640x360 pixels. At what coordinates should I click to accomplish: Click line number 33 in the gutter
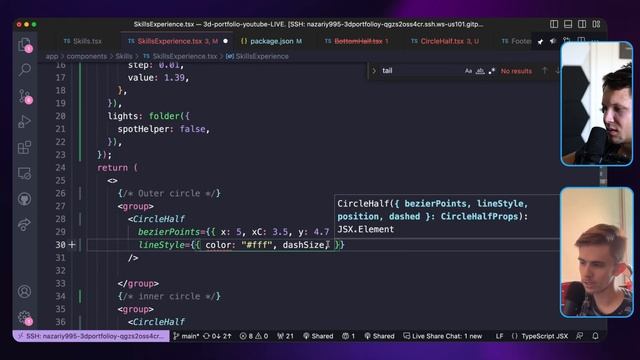click(x=60, y=283)
